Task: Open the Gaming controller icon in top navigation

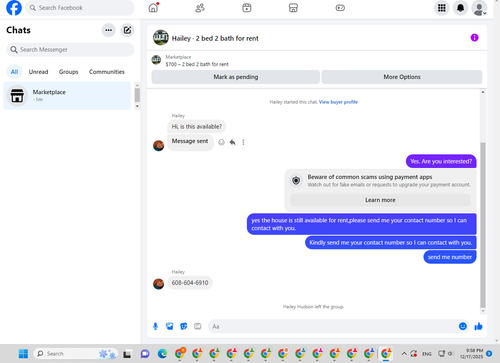Action: (340, 8)
